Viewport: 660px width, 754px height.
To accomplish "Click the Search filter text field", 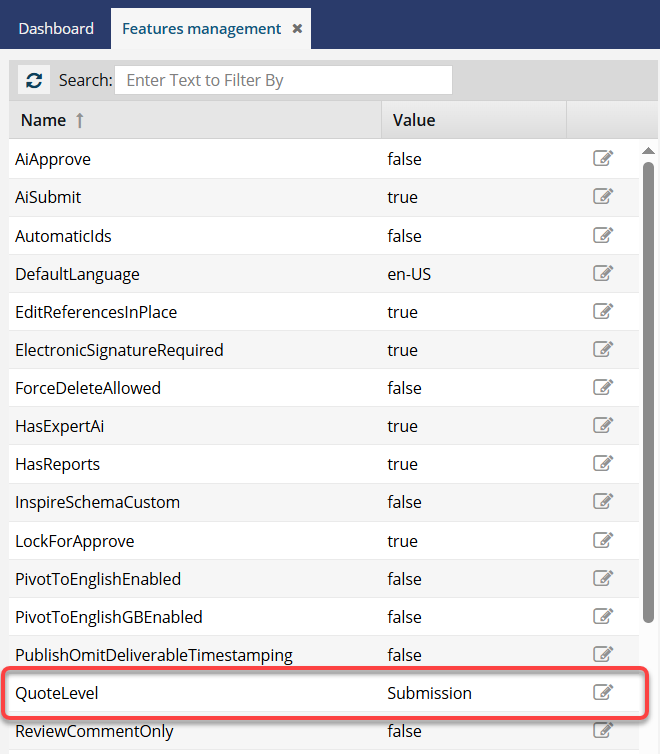I will [283, 80].
